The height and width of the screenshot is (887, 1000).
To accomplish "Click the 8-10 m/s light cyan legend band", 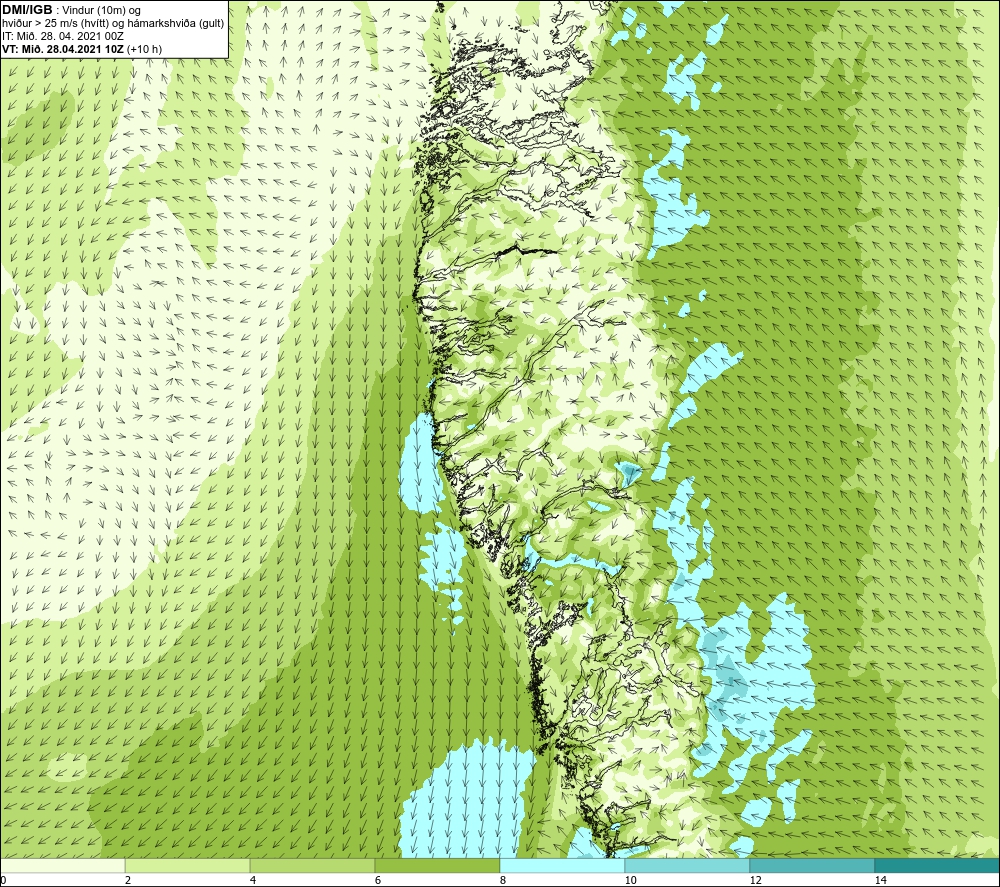I will (562, 865).
